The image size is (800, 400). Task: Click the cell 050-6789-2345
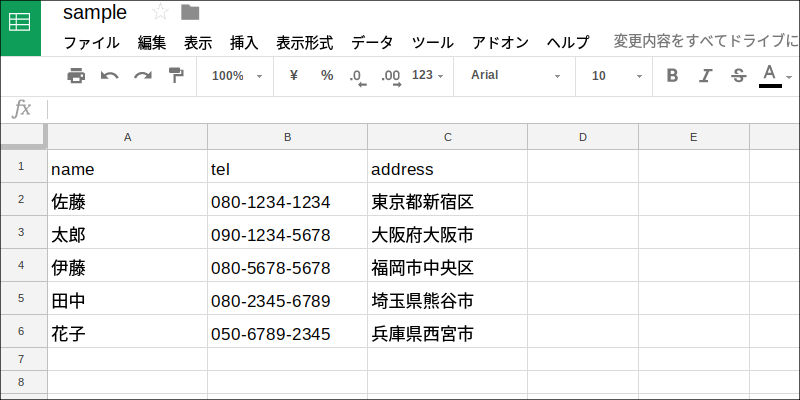click(287, 331)
